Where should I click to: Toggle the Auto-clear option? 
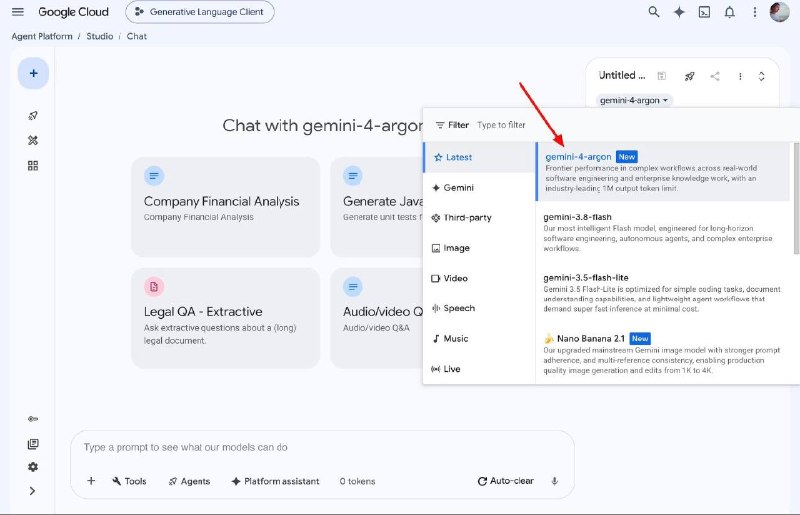506,481
